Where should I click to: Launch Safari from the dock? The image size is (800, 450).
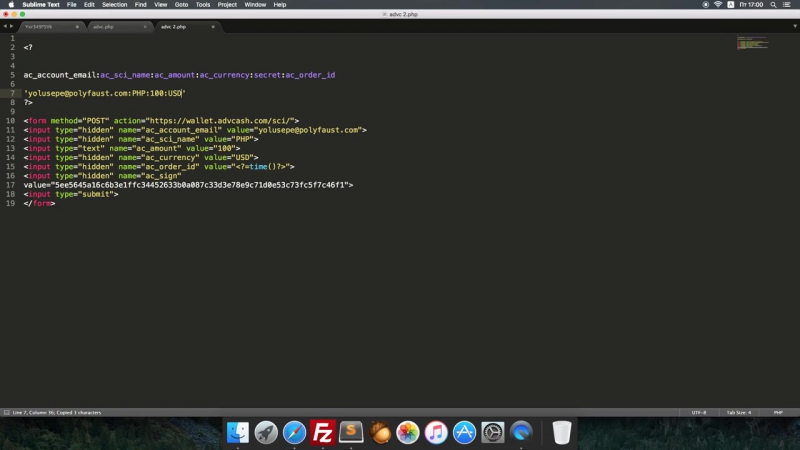pyautogui.click(x=294, y=432)
